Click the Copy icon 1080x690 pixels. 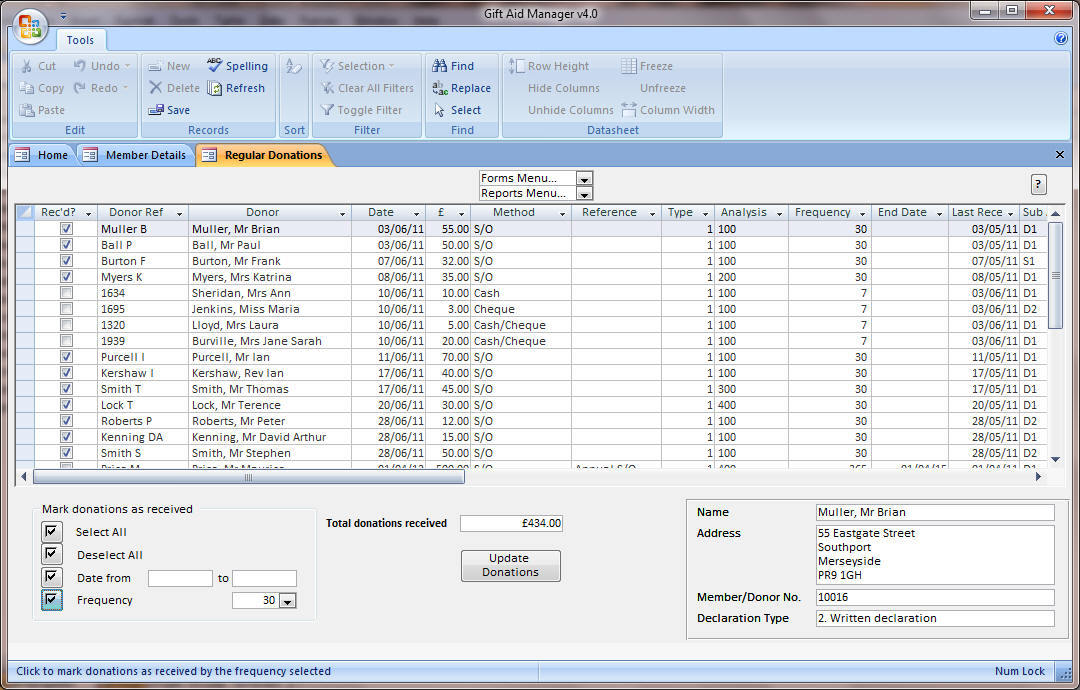(x=27, y=88)
